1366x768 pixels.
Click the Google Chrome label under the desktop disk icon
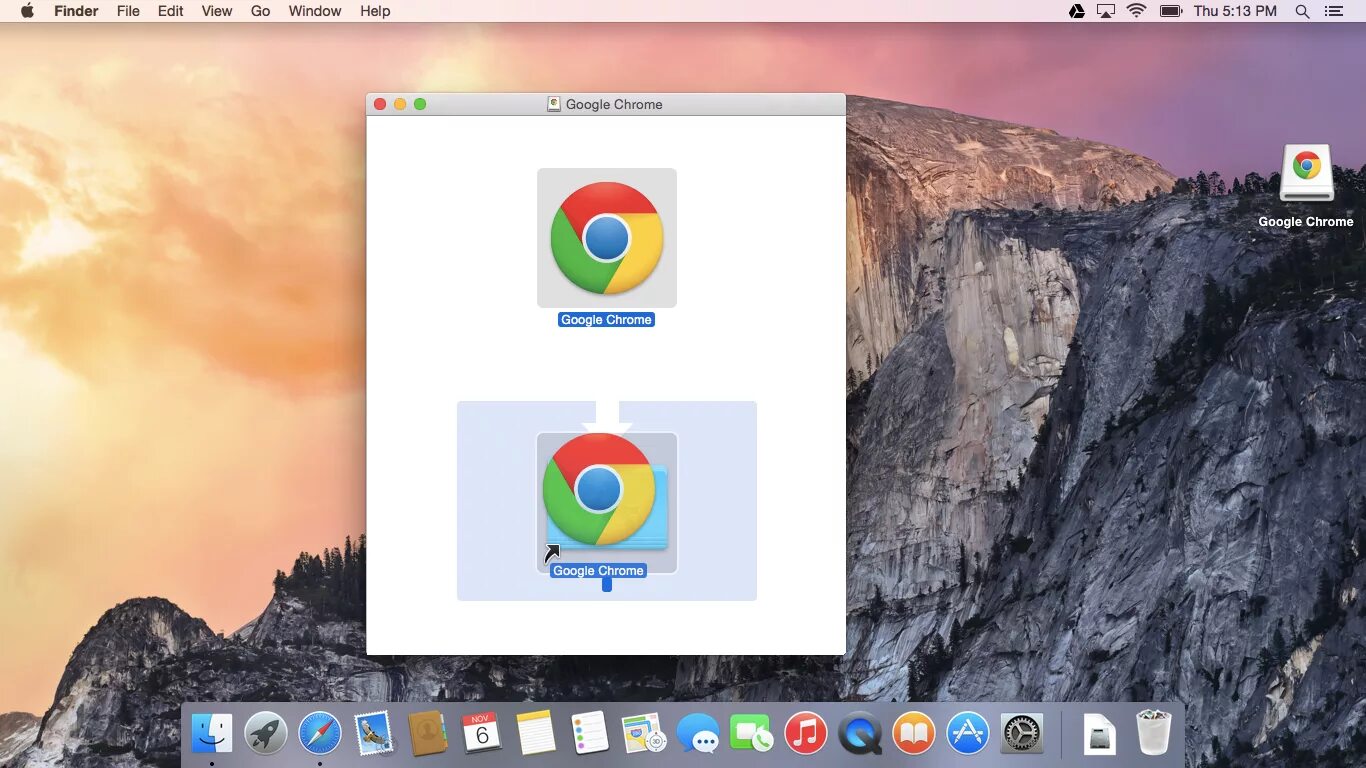pyautogui.click(x=1306, y=222)
